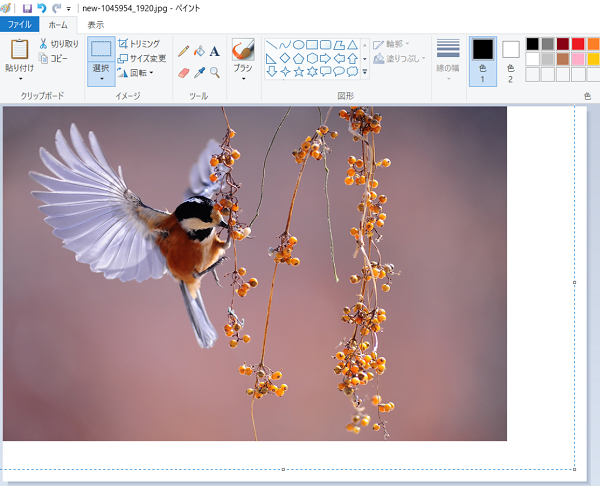The image size is (600, 486).
Task: Activate Color 2 (色2) background button
Action: (x=510, y=61)
